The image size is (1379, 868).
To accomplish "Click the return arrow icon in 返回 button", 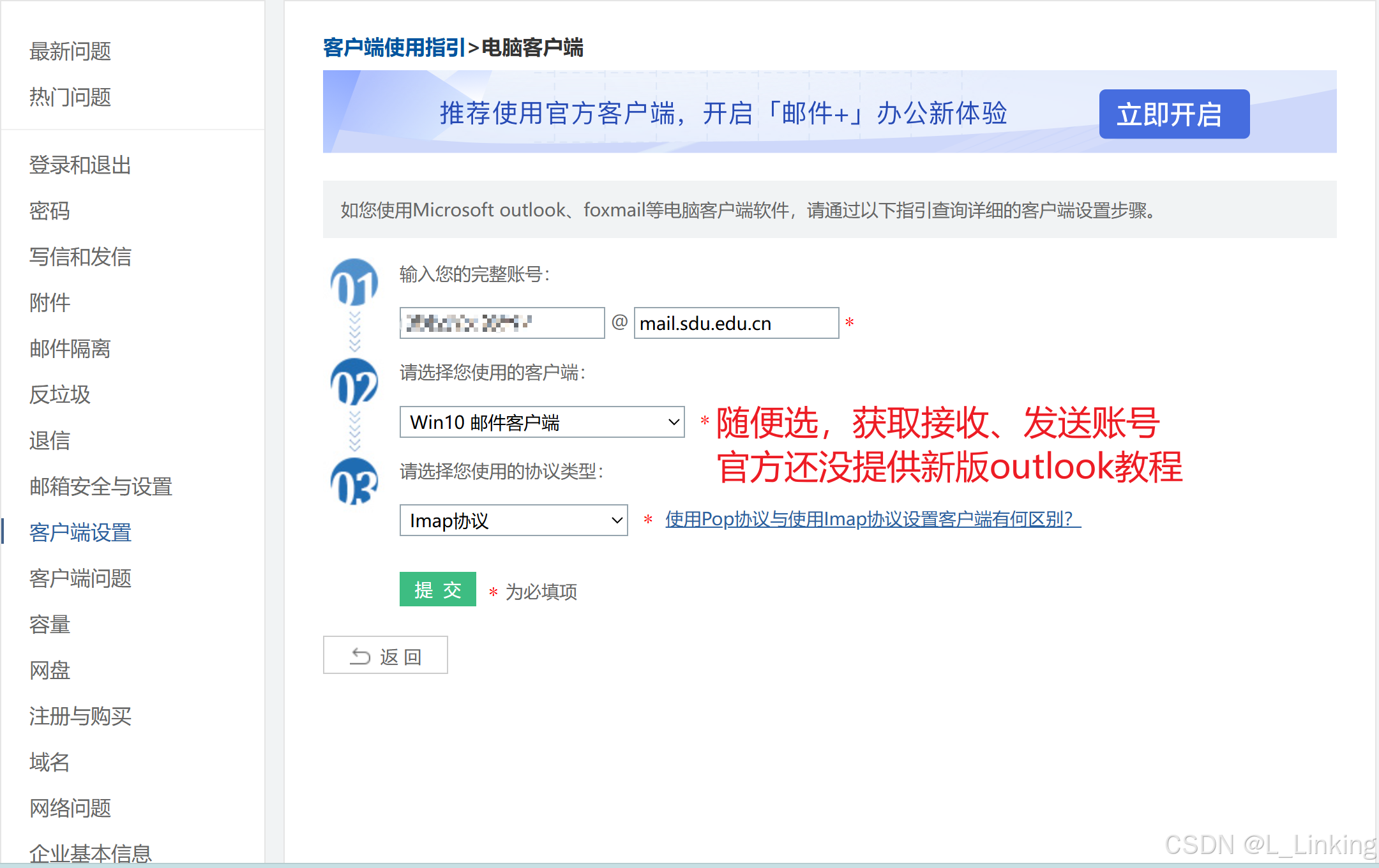I will [x=360, y=656].
